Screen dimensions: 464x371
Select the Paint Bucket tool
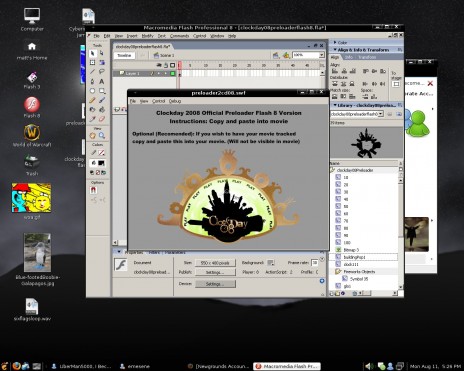[102, 109]
